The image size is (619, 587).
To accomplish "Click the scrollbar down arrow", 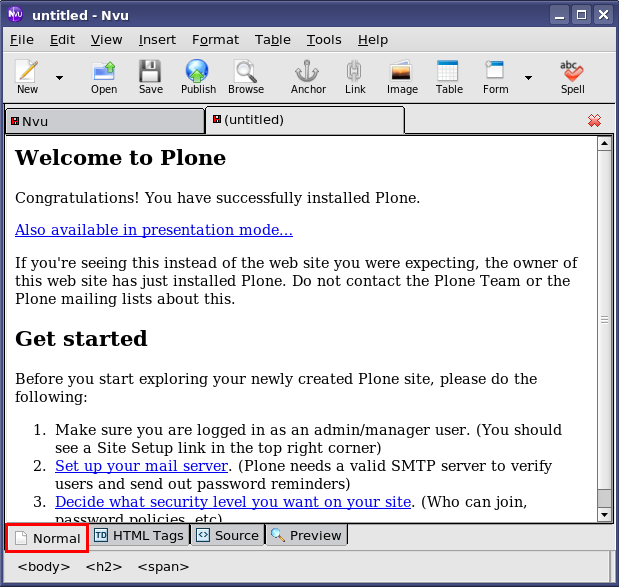I will click(604, 514).
